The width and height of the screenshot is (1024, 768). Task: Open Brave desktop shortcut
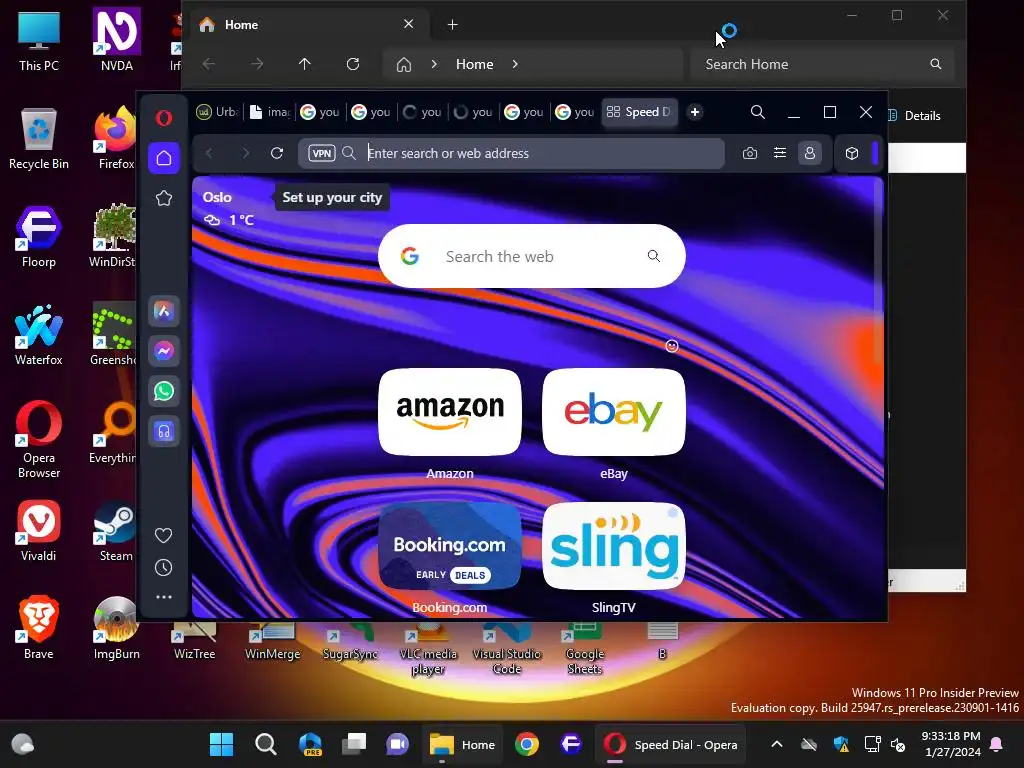39,628
